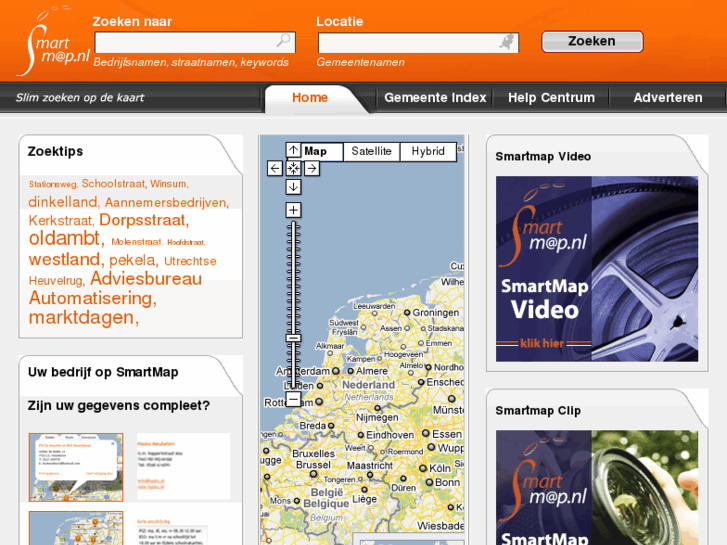Screen dimensions: 727x545
Task: Zoom in the map with plus
Action: 293,210
